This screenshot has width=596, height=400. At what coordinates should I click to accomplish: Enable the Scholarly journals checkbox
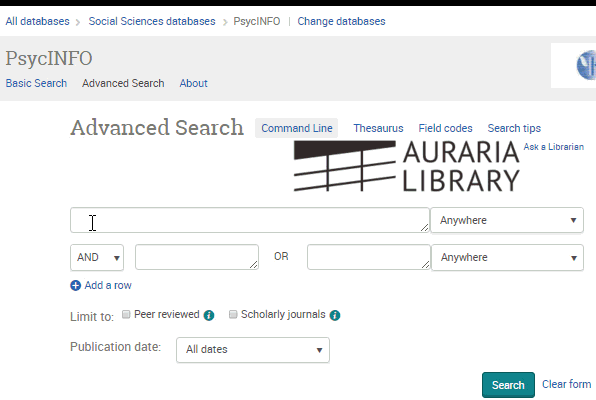coord(233,314)
